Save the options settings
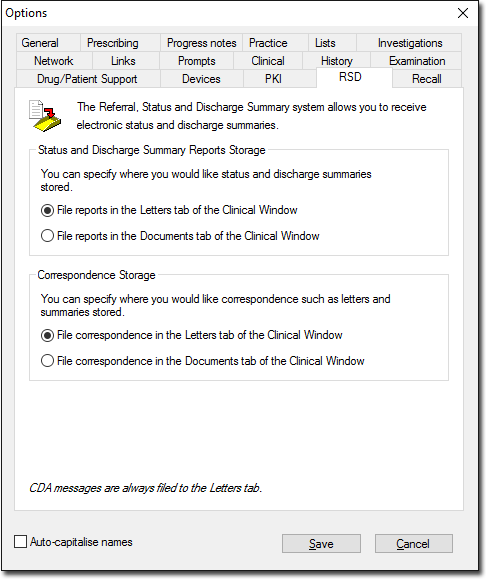The width and height of the screenshot is (486, 579). pos(321,544)
